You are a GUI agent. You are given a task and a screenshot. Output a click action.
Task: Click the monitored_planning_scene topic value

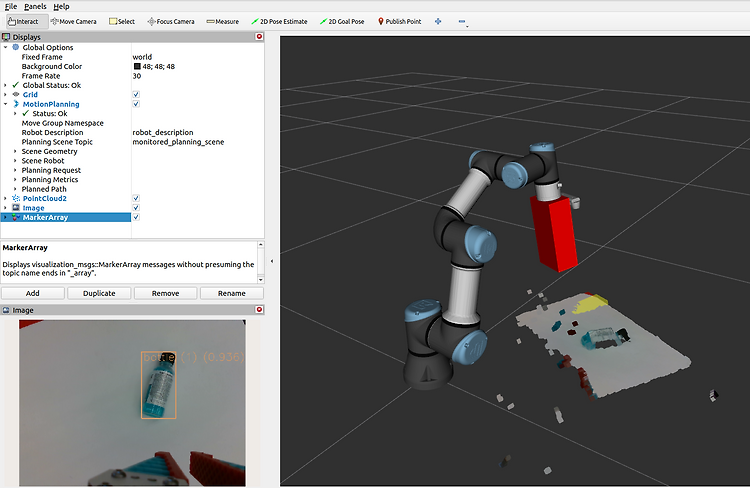[178, 142]
